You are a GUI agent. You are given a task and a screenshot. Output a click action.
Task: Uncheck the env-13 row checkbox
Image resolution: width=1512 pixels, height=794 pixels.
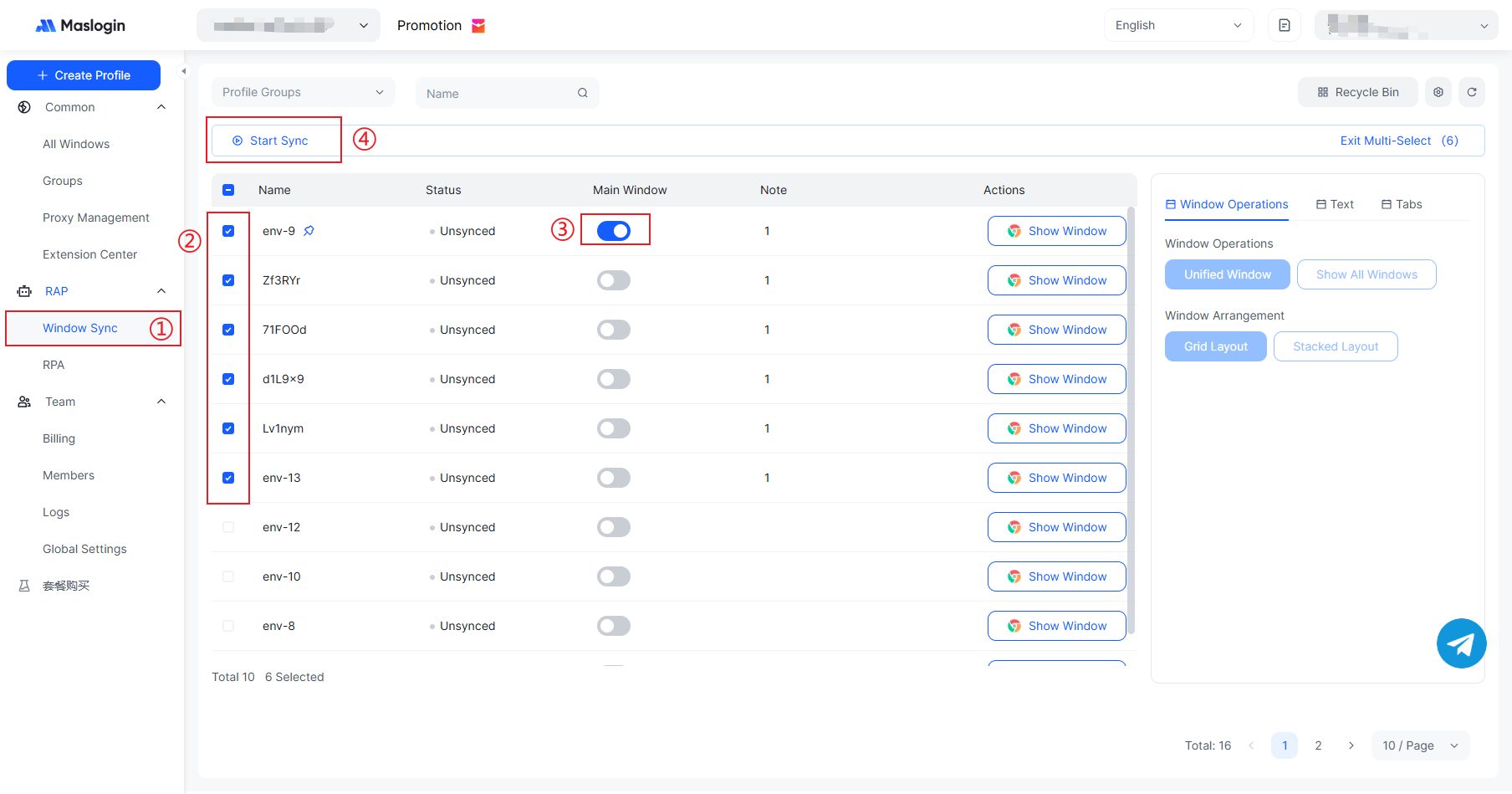228,478
